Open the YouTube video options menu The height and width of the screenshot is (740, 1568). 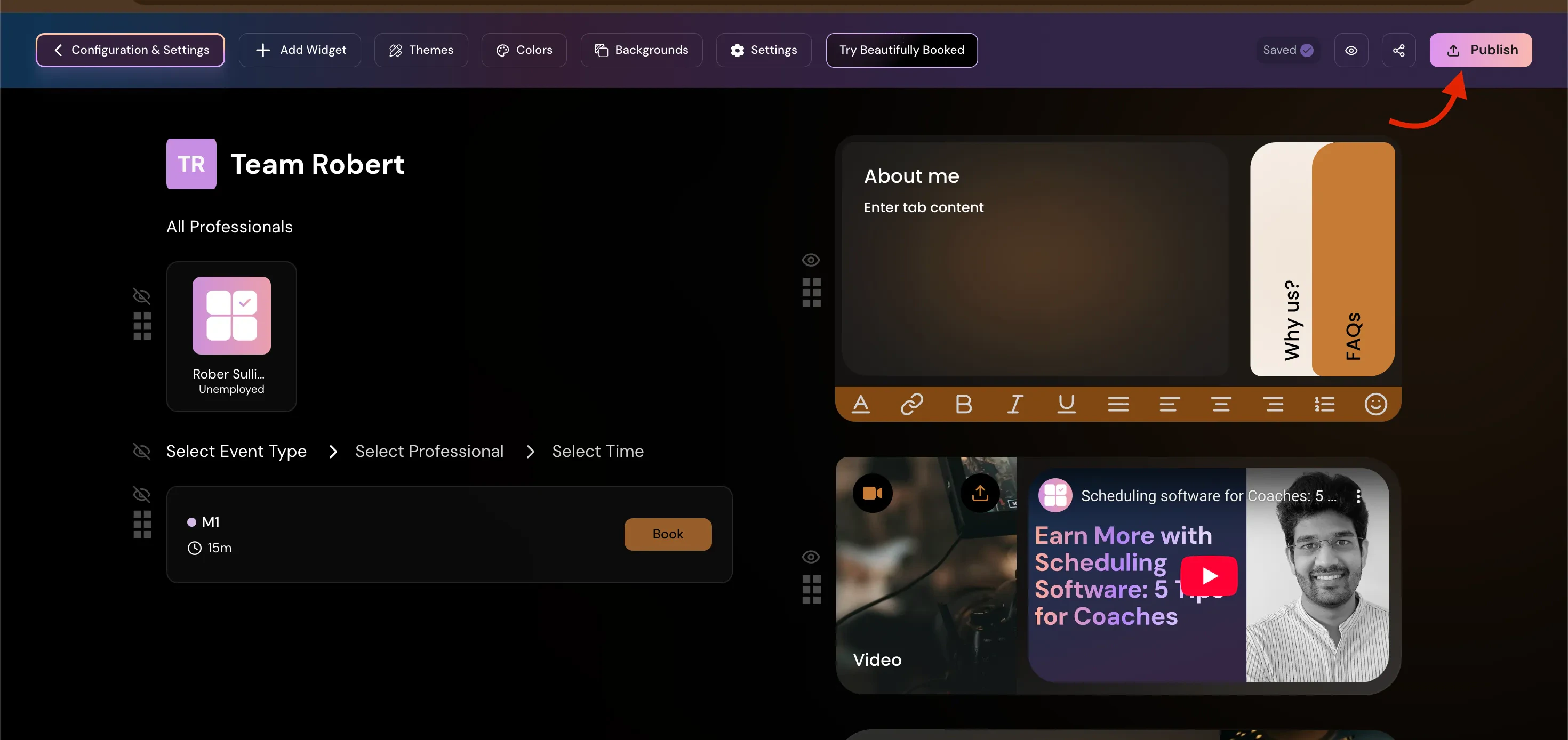[x=1358, y=496]
